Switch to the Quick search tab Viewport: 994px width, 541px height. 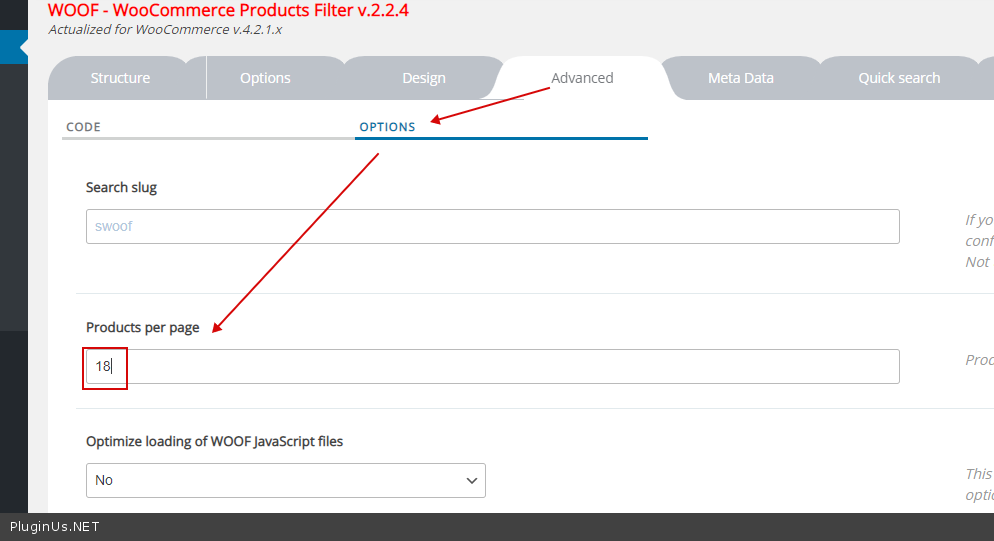899,78
